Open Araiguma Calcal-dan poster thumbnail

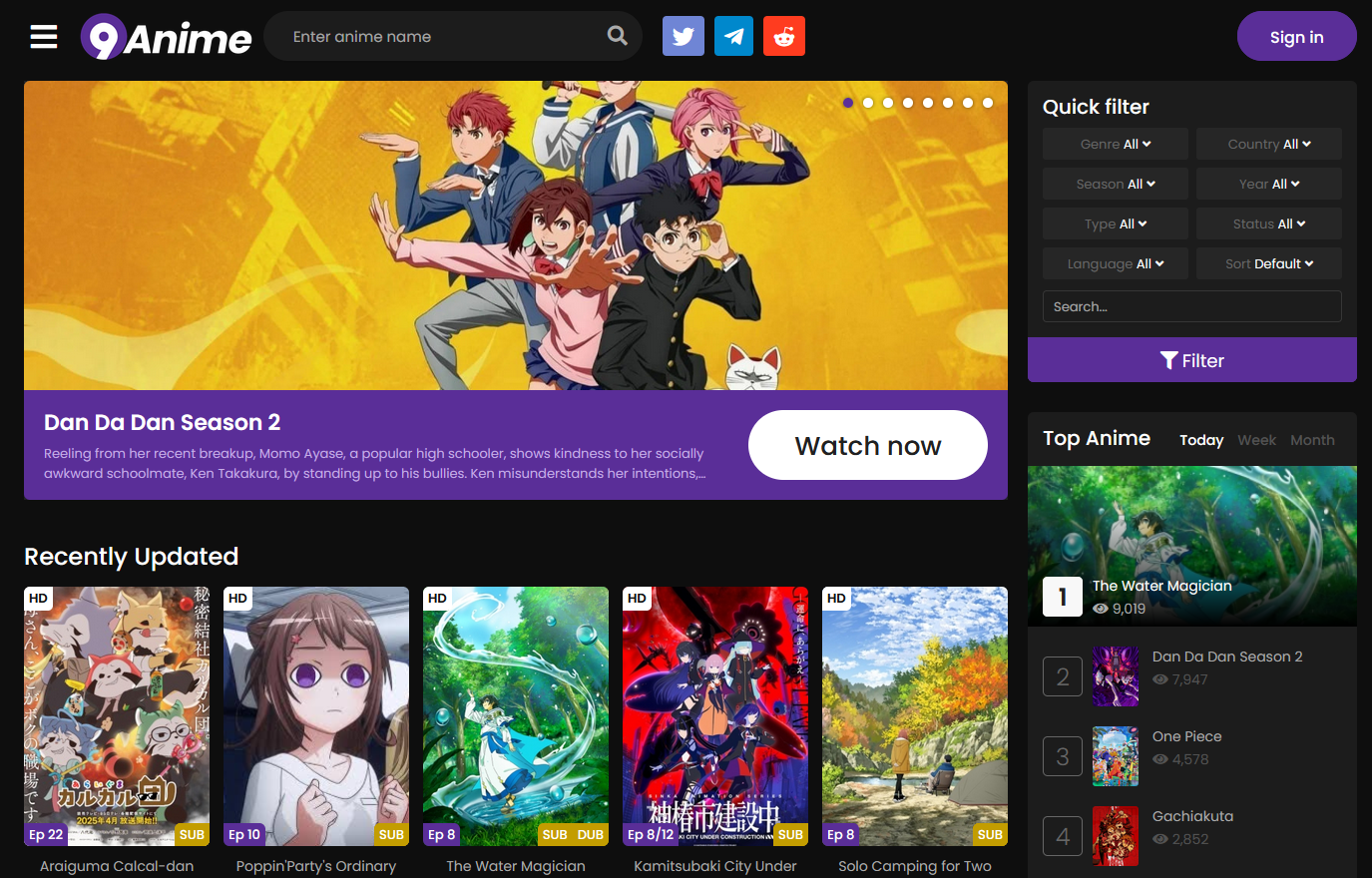(117, 716)
